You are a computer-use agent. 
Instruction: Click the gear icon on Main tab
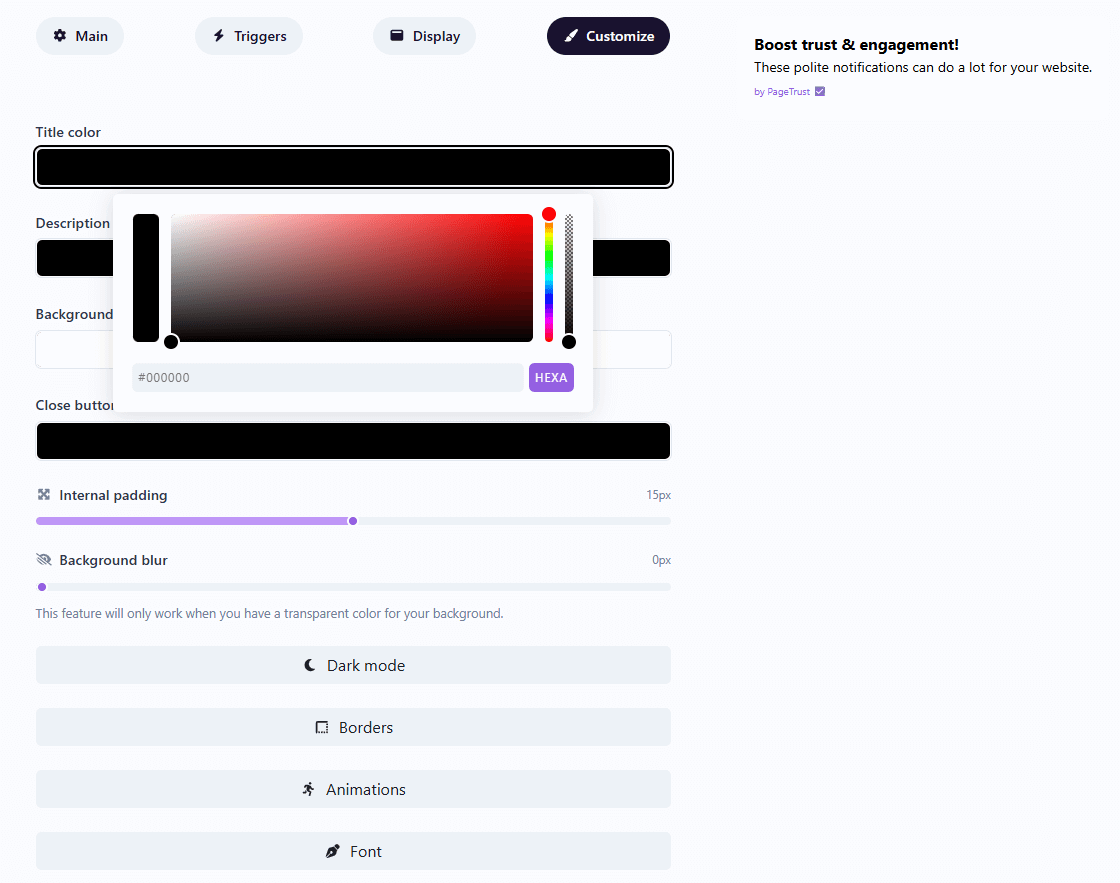click(x=60, y=36)
